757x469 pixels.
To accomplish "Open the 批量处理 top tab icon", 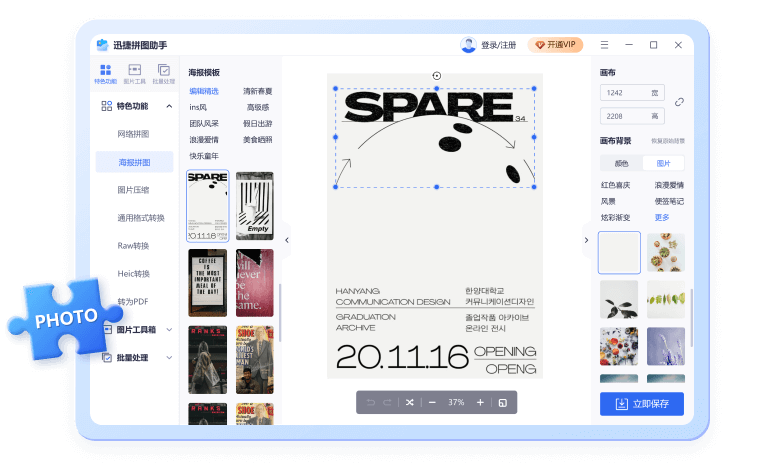I will 164,74.
